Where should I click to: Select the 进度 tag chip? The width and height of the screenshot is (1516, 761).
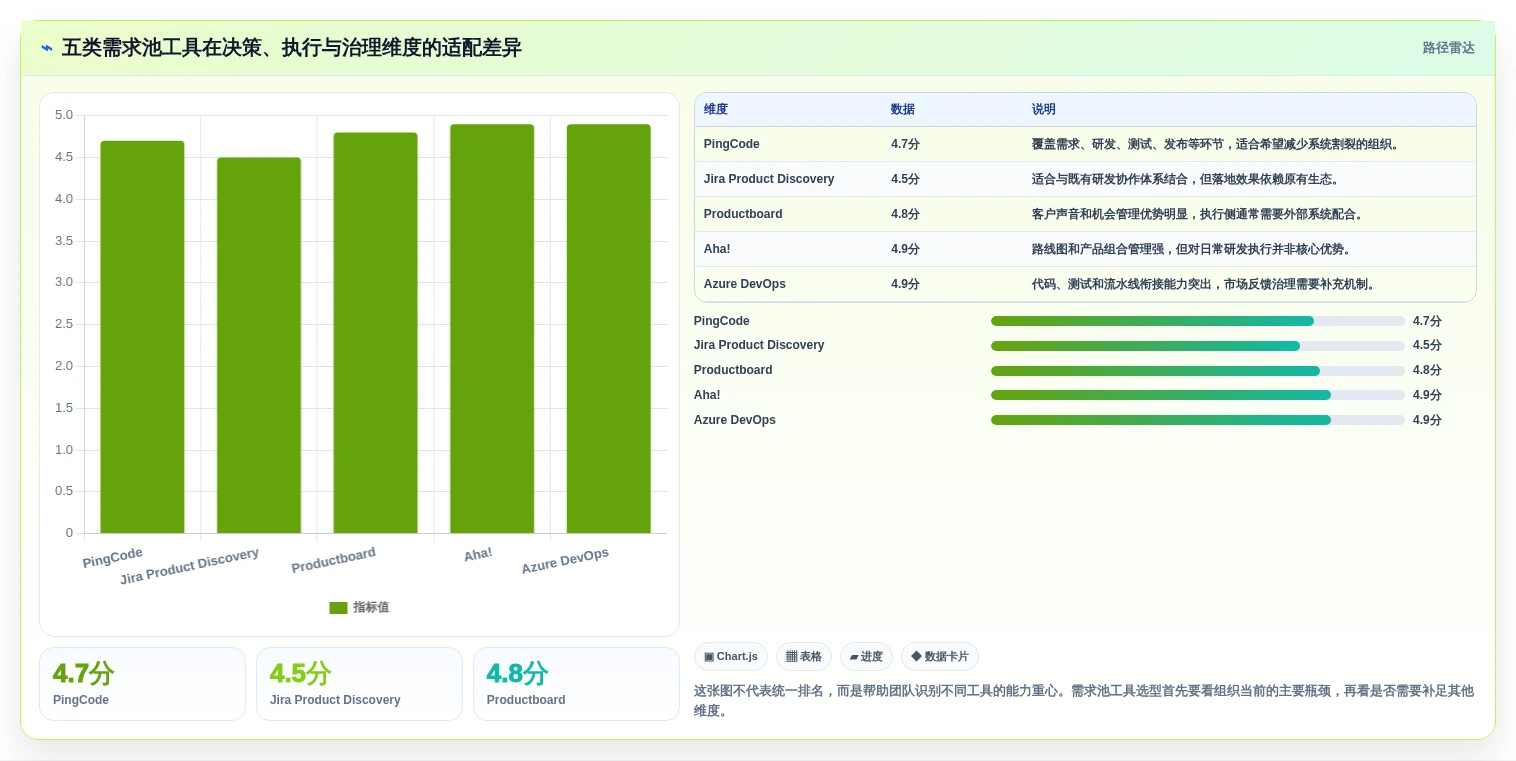pyautogui.click(x=866, y=657)
